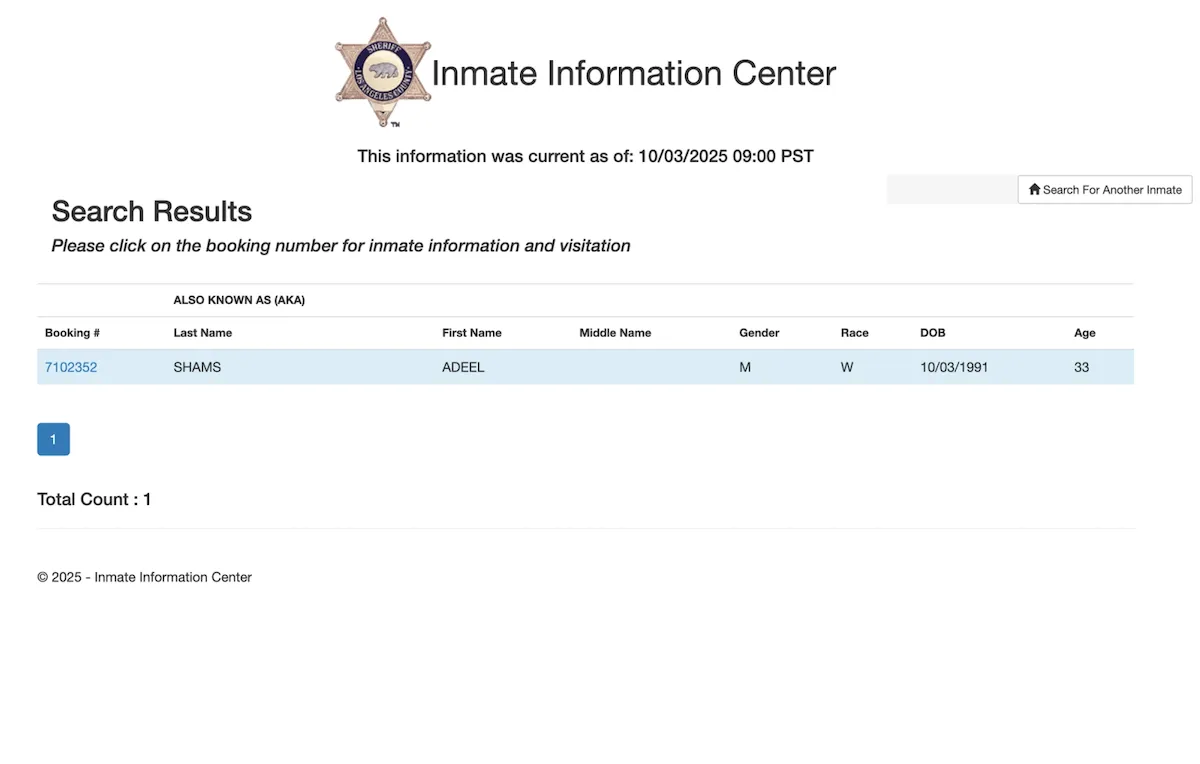Image resolution: width=1200 pixels, height=764 pixels.
Task: Click the copyright footer text
Action: 144,577
